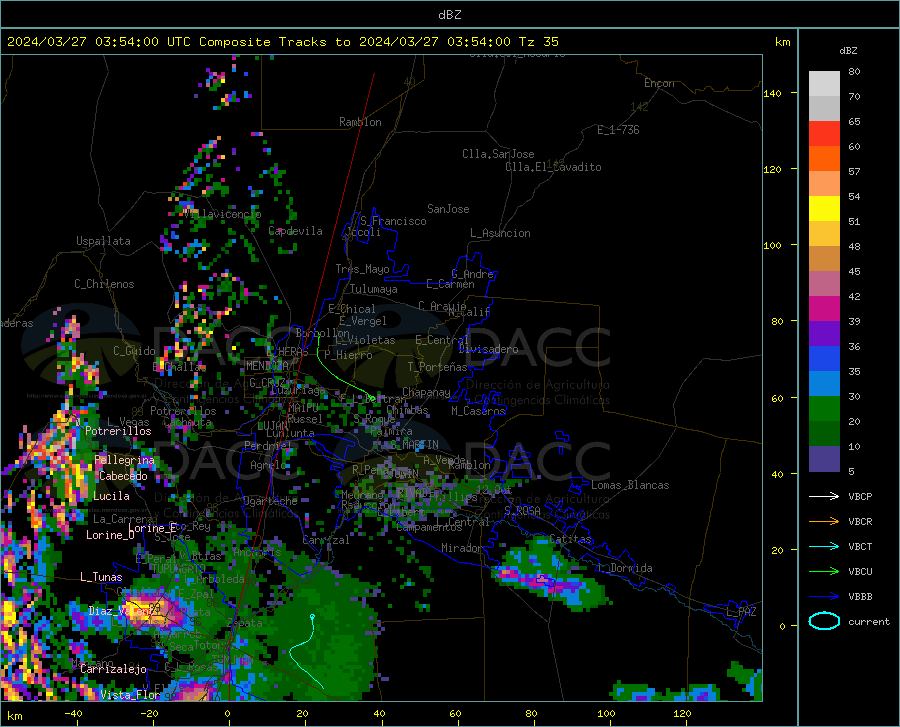Click the cyan storm track marker near Zapata
Screen dimensions: 900x727
coord(312,617)
